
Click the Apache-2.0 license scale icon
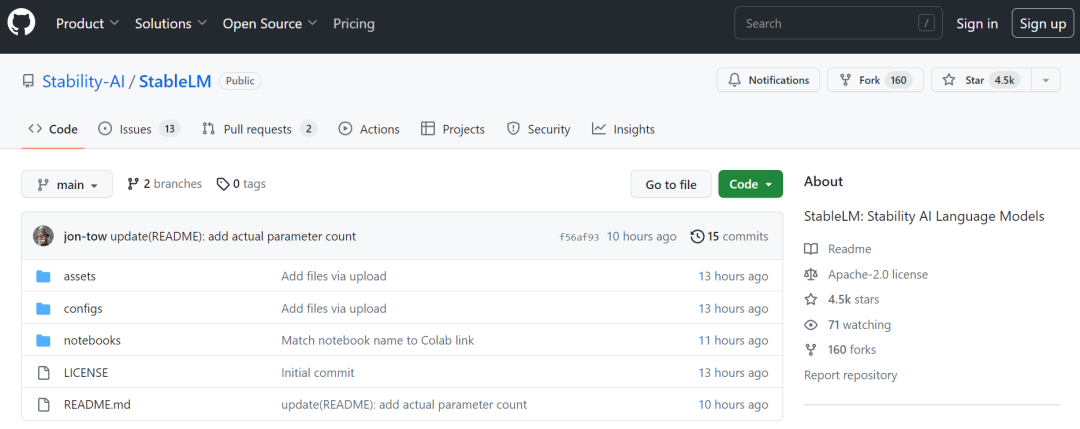pos(811,274)
